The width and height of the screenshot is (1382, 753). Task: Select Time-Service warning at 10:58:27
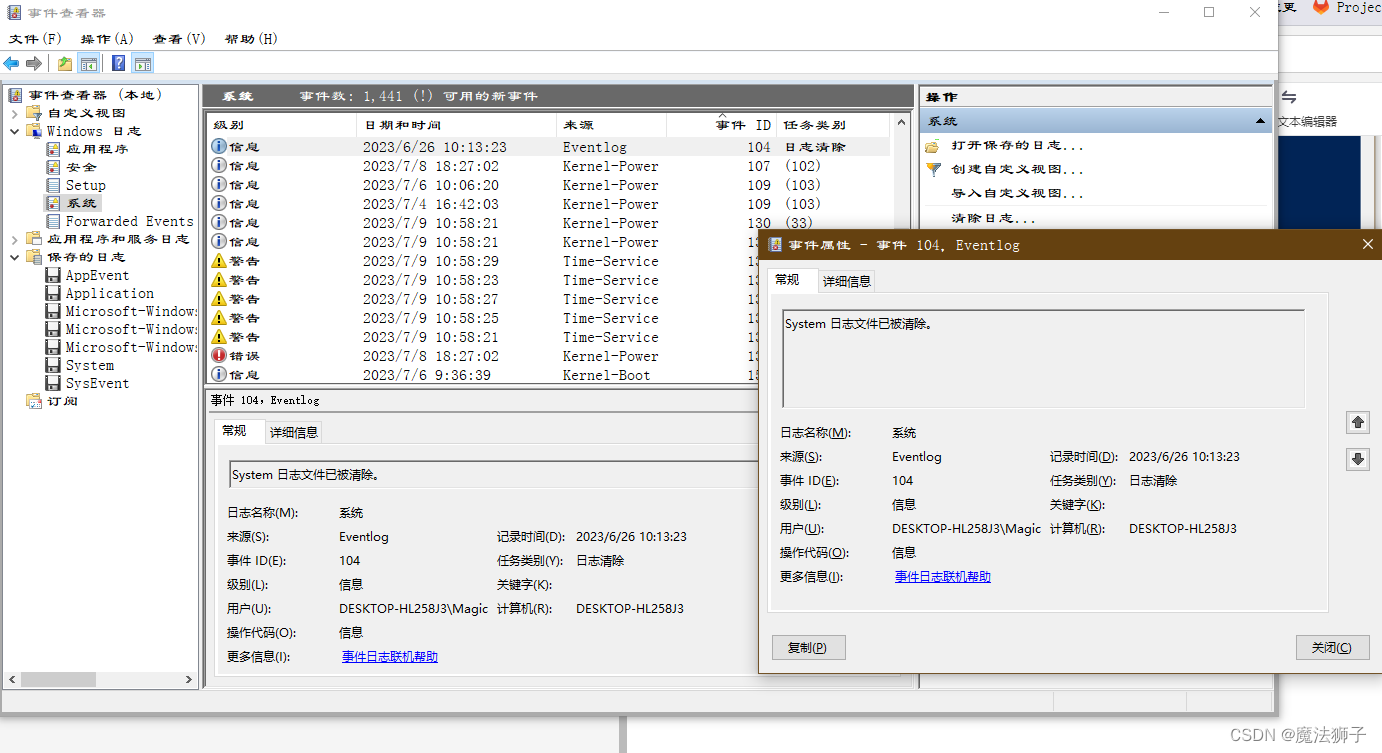[x=484, y=299]
